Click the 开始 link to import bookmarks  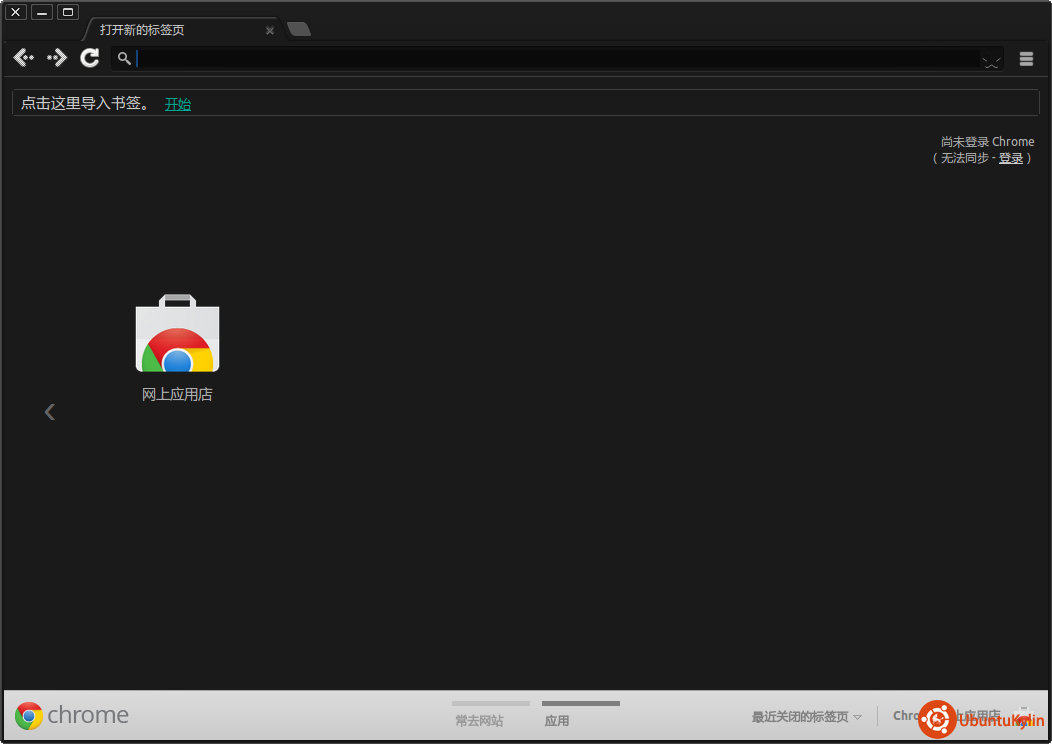(x=178, y=104)
